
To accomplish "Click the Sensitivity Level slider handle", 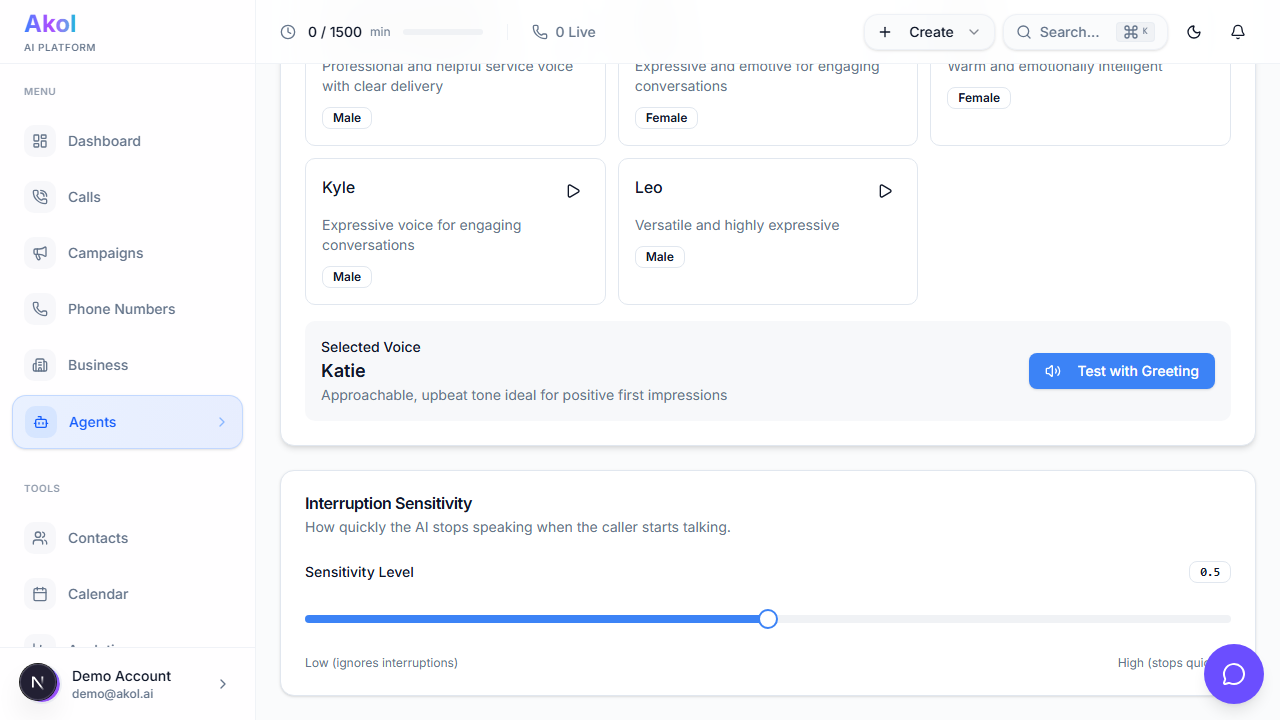I will pos(768,619).
